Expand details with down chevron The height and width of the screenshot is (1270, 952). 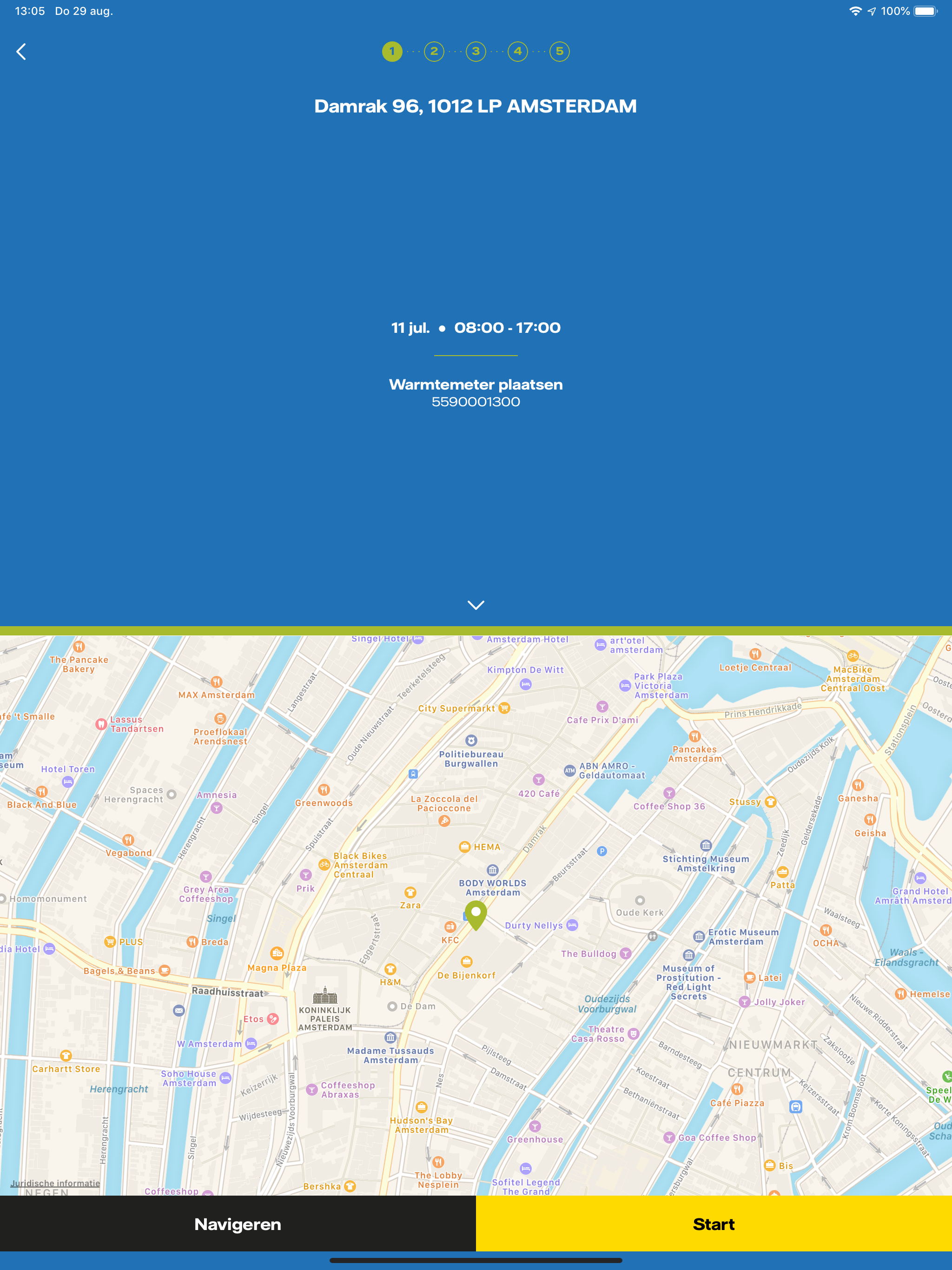pos(476,605)
